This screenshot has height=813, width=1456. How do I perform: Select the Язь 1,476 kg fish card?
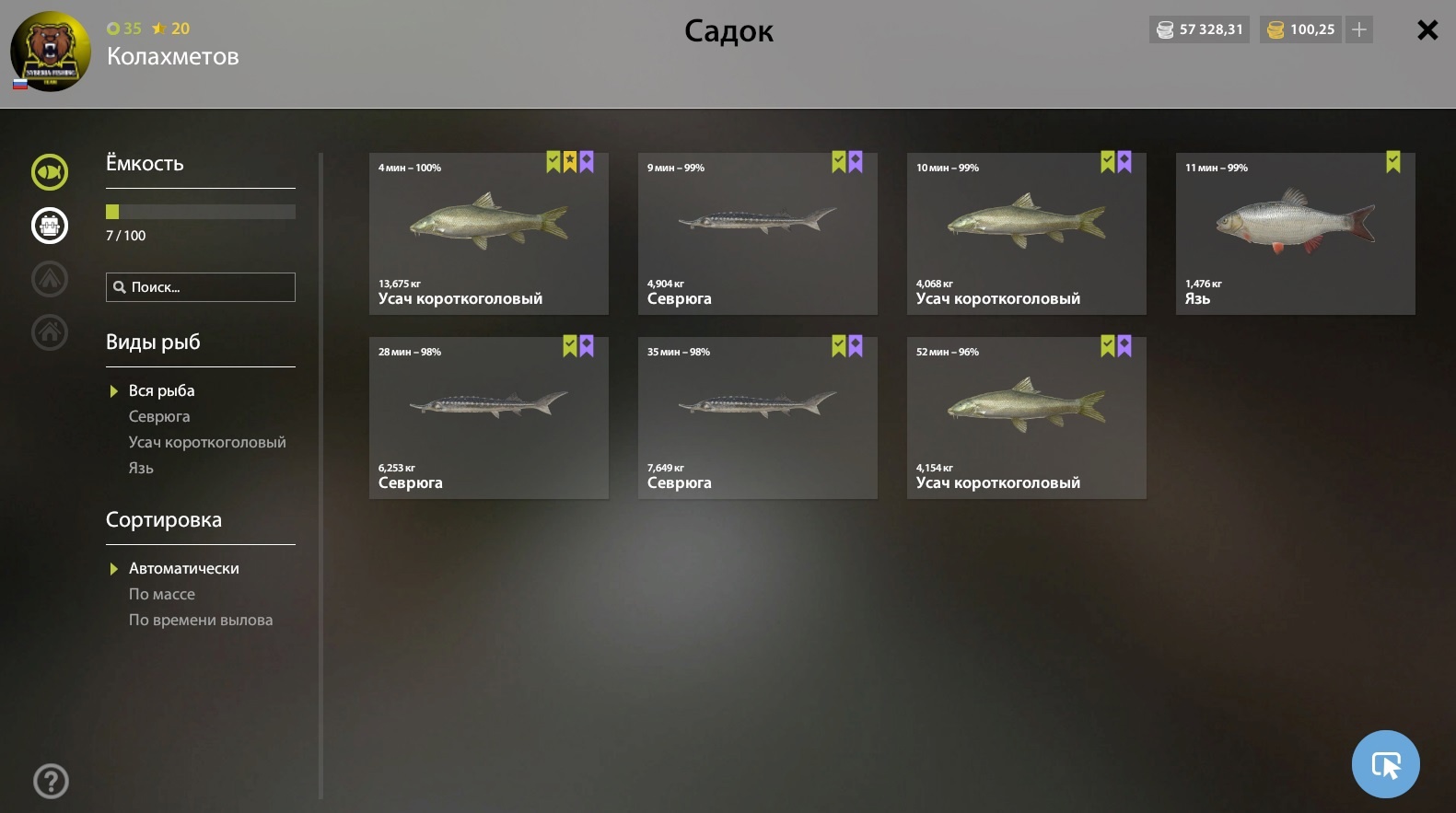(1295, 234)
